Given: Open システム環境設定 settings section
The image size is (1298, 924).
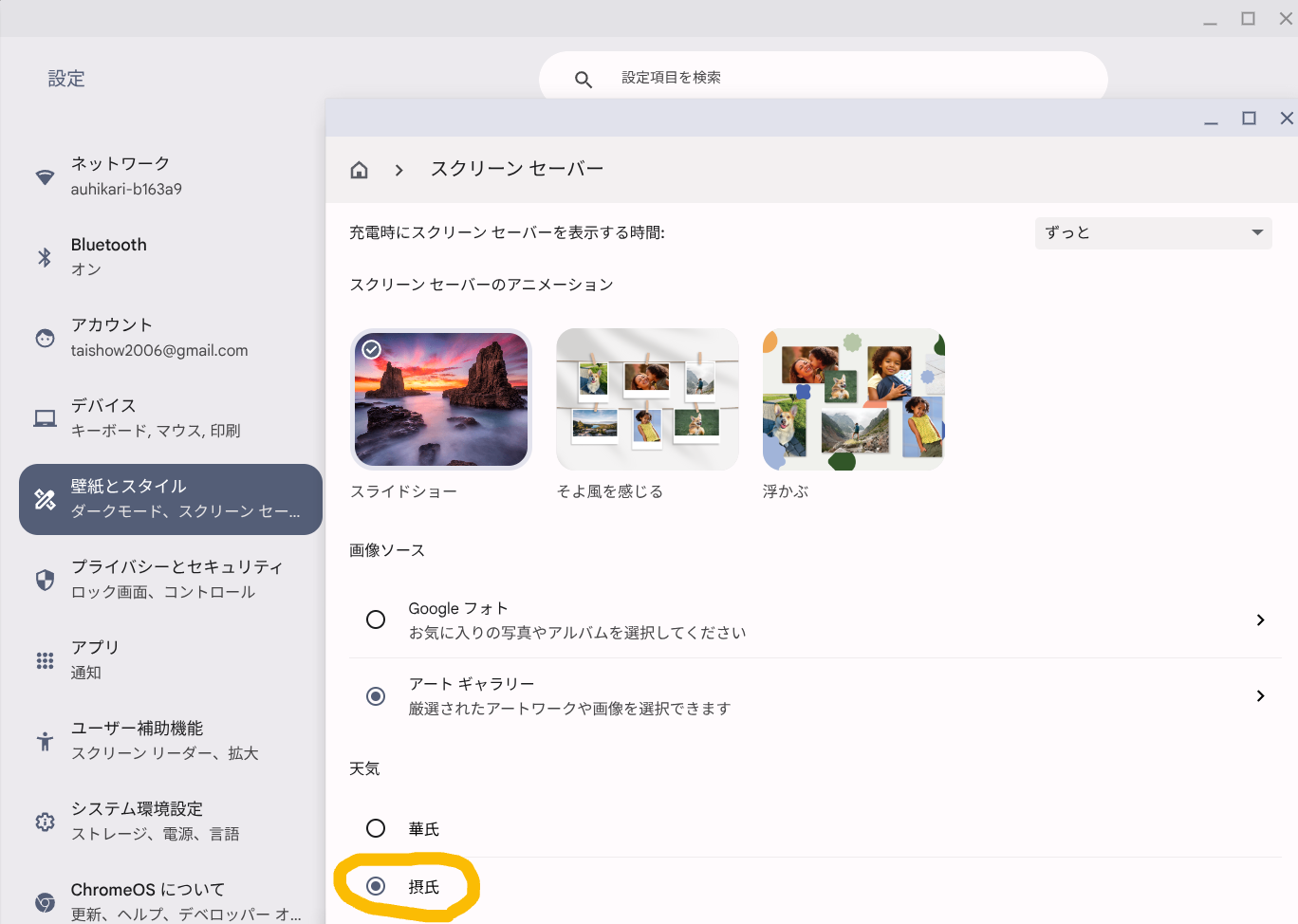Looking at the screenshot, I should (166, 822).
